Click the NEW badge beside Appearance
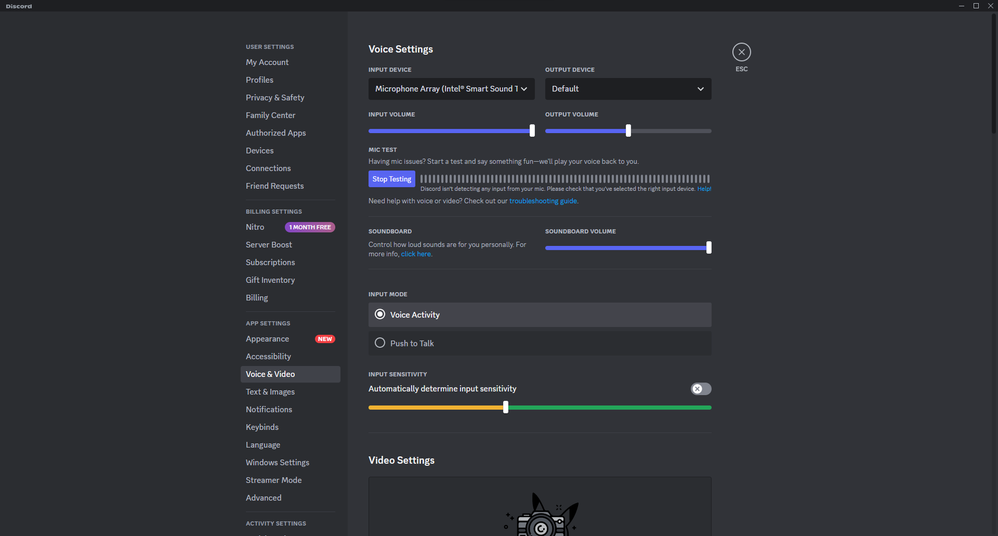Screen dimensions: 998x536 [325, 339]
